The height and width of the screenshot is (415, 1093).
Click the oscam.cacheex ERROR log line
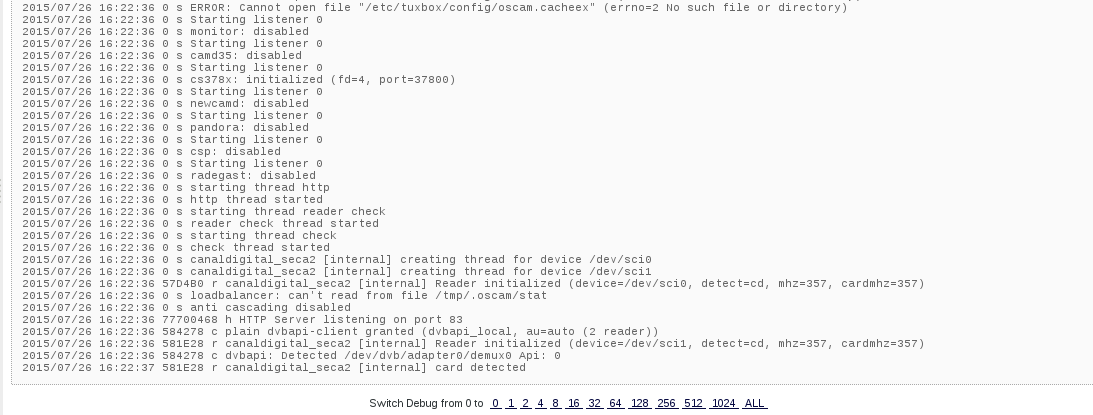(x=435, y=8)
